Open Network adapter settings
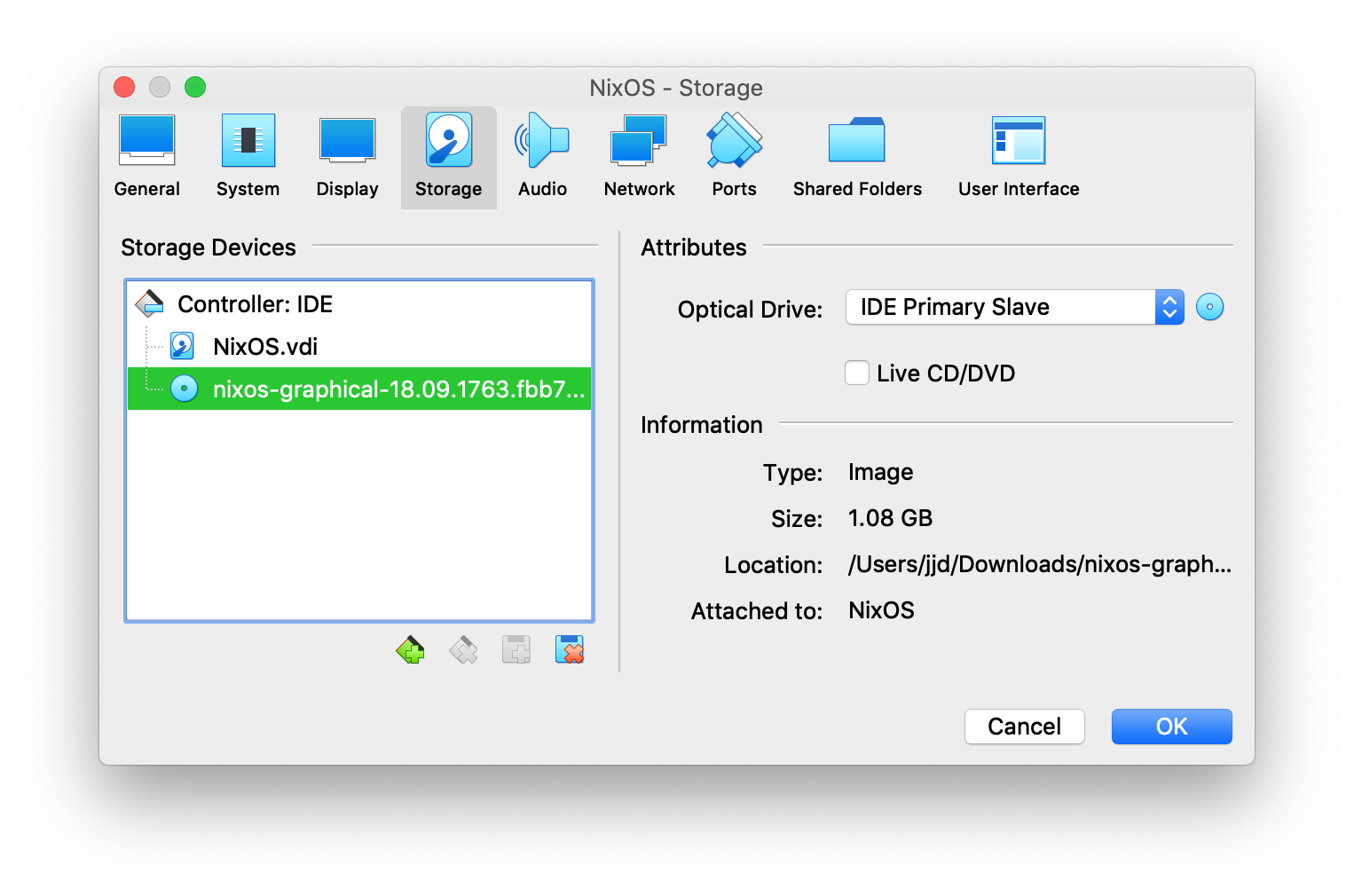1354x896 pixels. (x=639, y=157)
